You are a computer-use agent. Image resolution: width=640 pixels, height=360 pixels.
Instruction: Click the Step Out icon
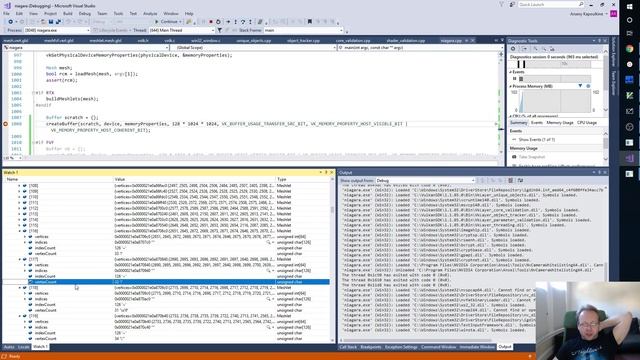pyautogui.click(x=250, y=22)
